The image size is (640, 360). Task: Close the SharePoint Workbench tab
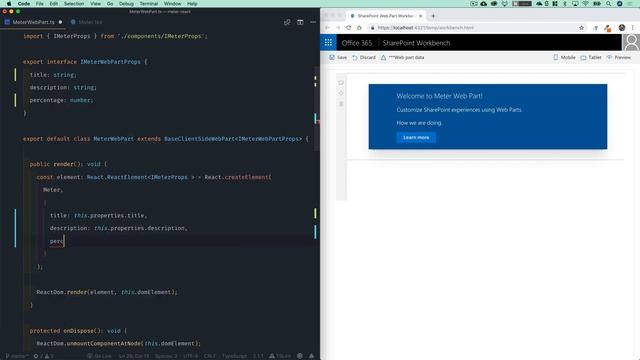tap(420, 16)
